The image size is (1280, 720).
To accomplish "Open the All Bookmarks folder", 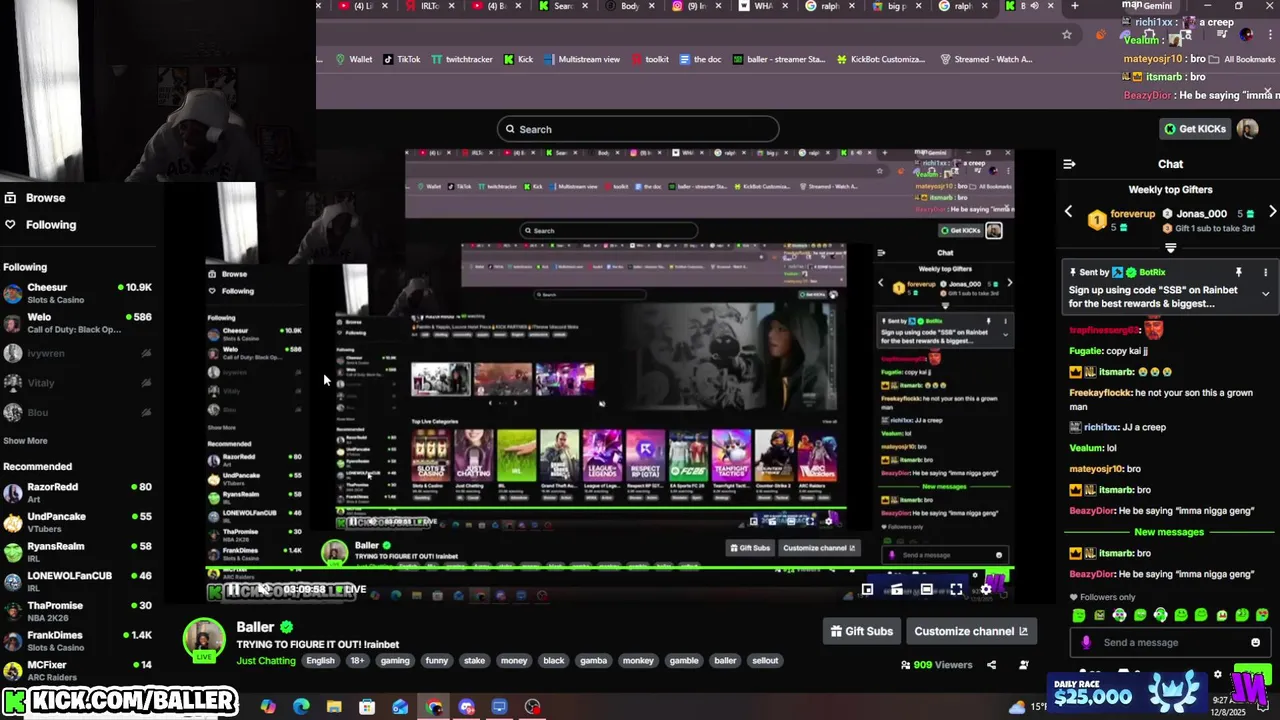I will click(1242, 59).
